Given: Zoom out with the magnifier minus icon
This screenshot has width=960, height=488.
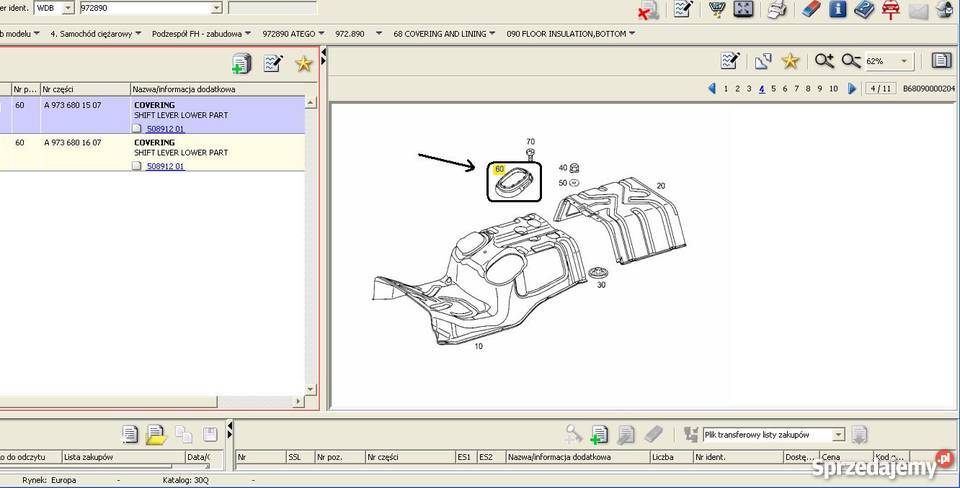Looking at the screenshot, I should click(850, 61).
